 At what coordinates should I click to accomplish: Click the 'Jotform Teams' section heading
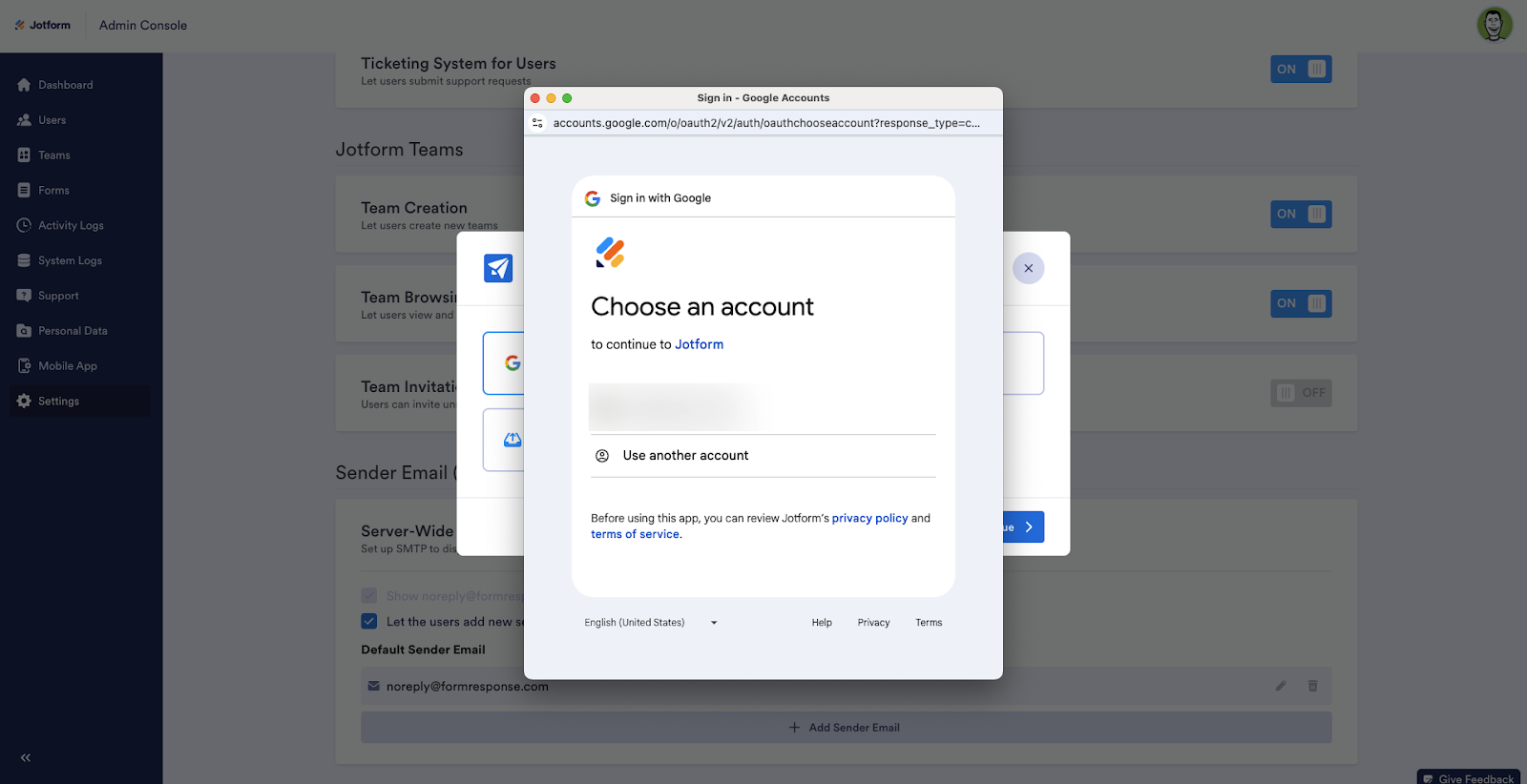pyautogui.click(x=399, y=150)
